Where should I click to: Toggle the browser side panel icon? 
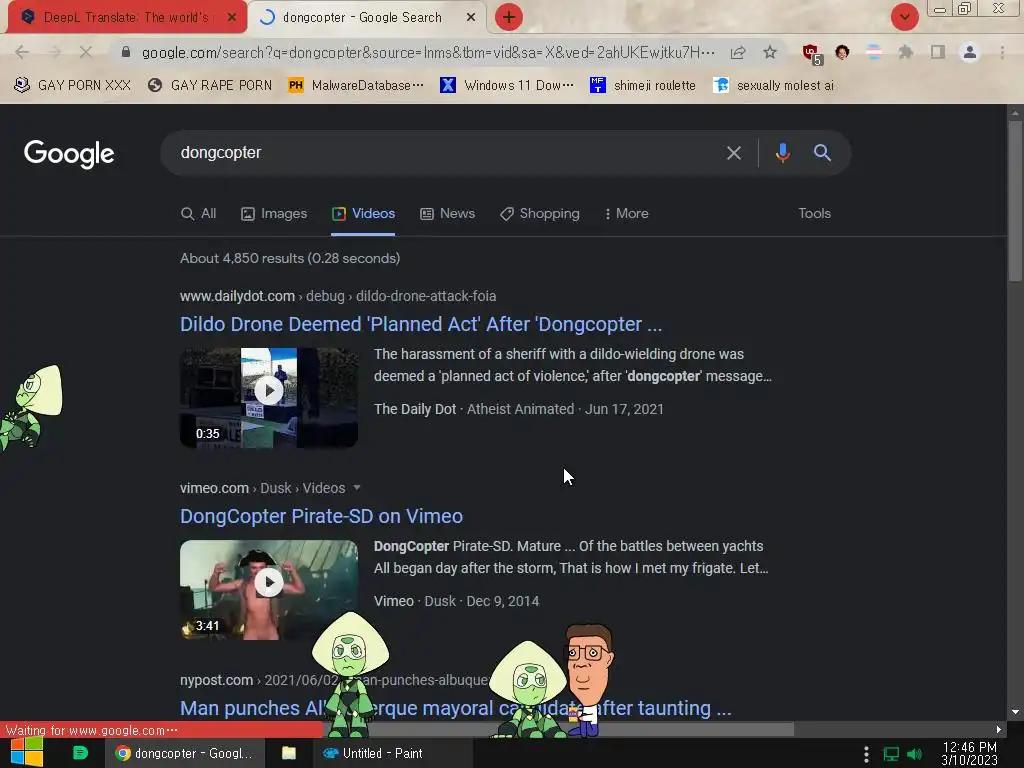[x=938, y=52]
